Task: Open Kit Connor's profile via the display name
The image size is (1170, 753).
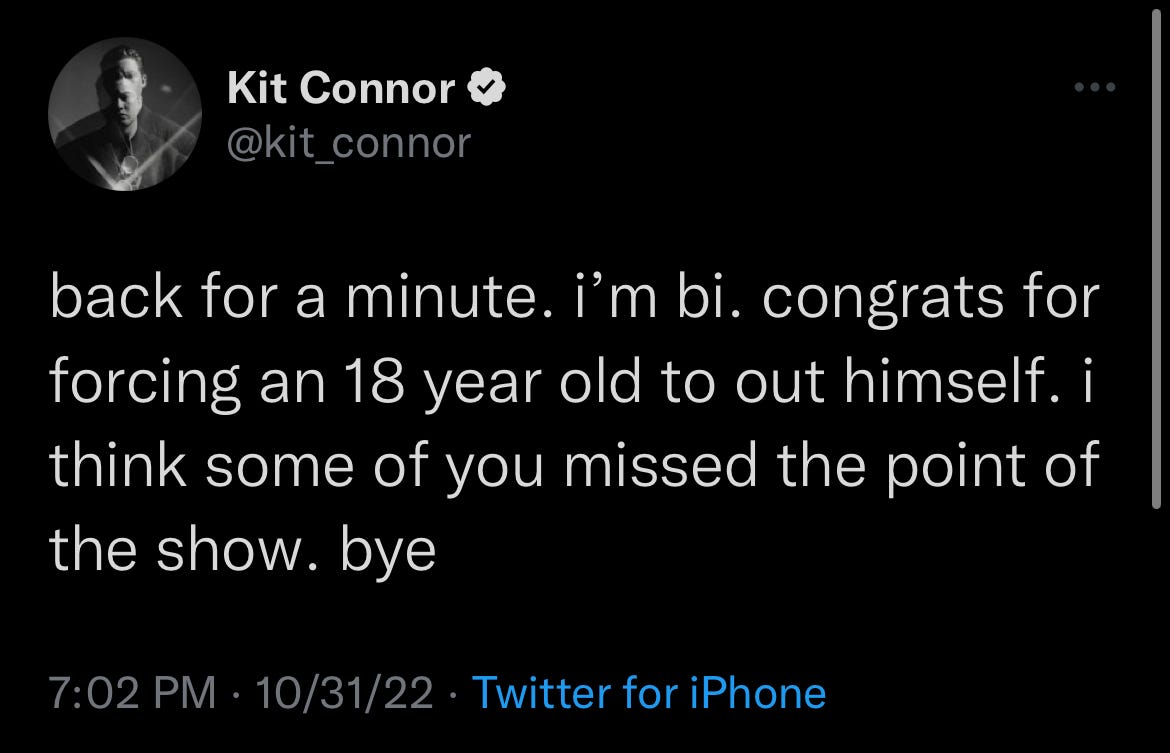Action: click(338, 87)
